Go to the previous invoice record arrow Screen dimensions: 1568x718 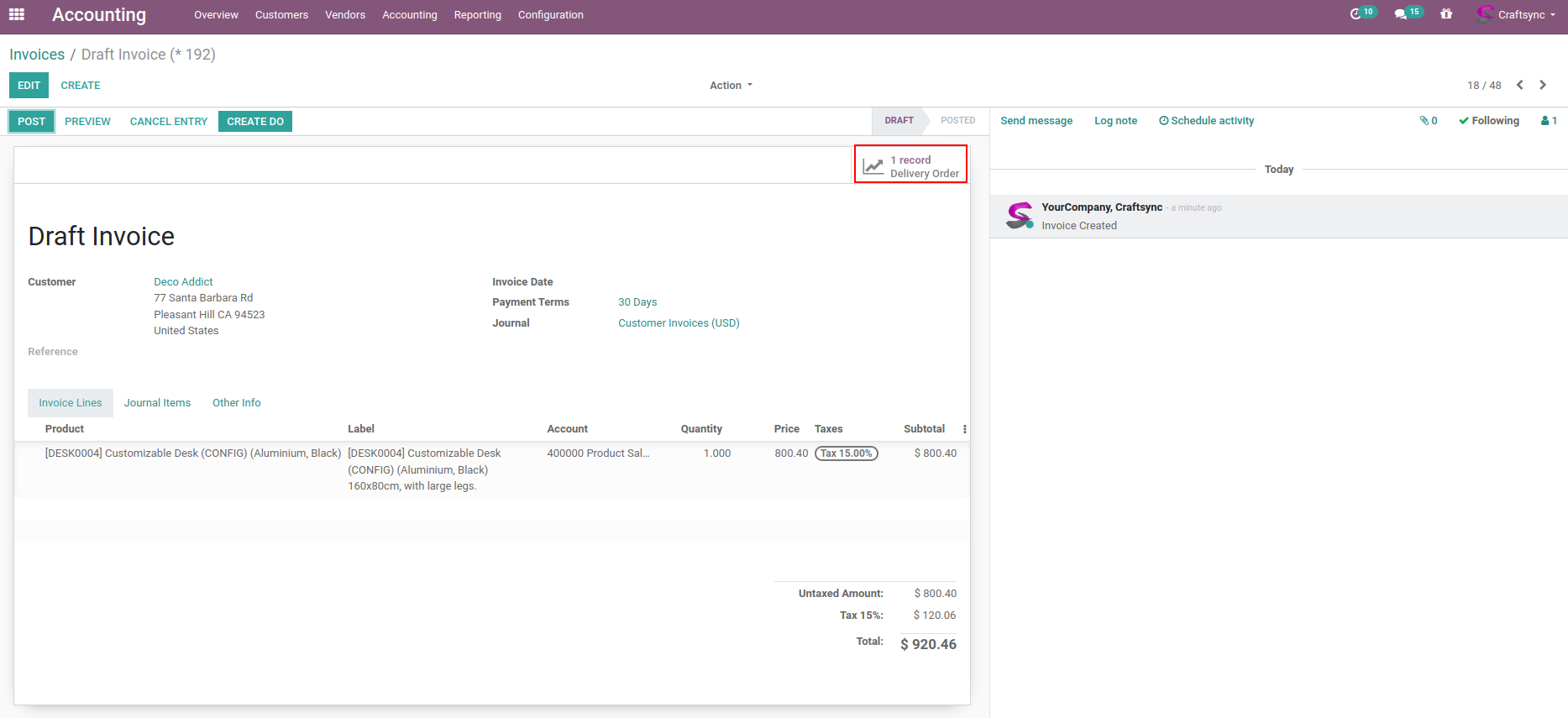tap(1519, 85)
